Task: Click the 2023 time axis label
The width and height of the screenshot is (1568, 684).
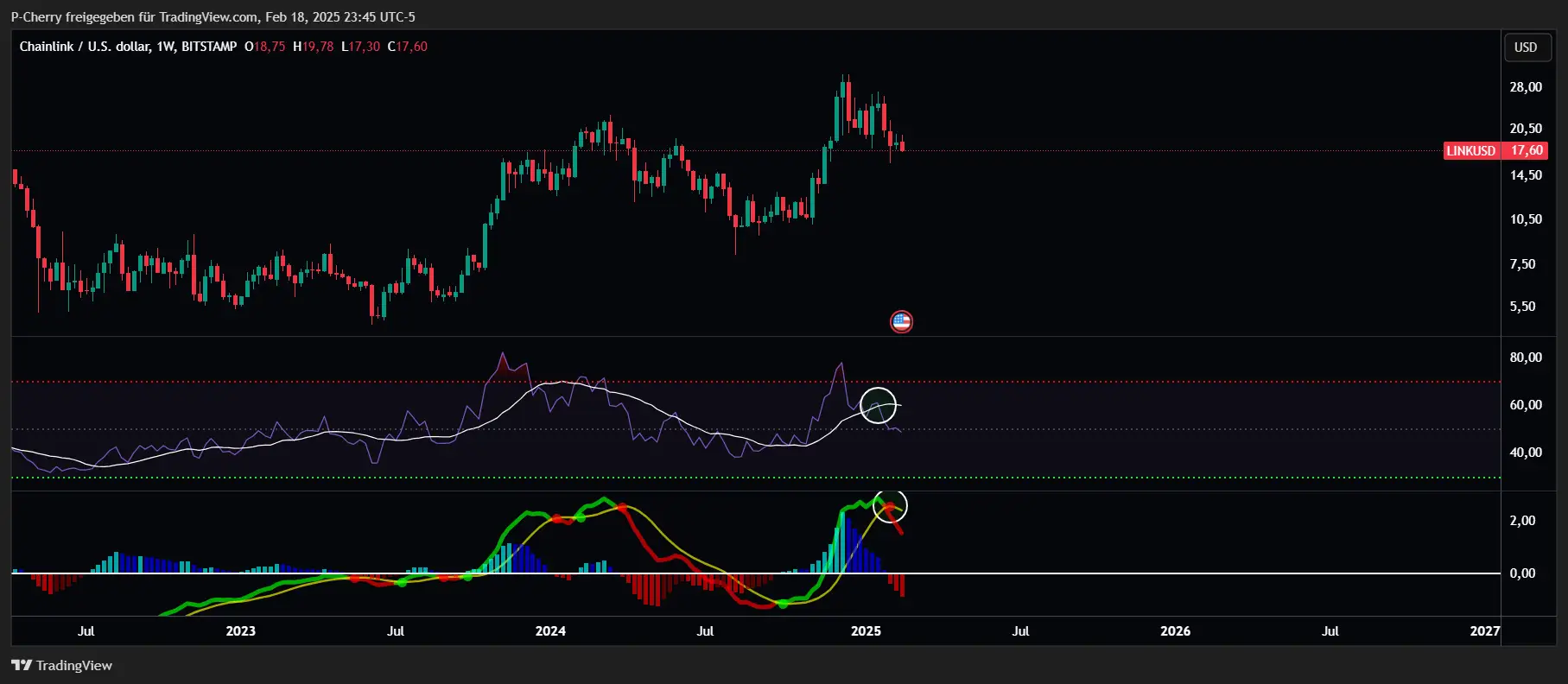Action: click(x=241, y=631)
